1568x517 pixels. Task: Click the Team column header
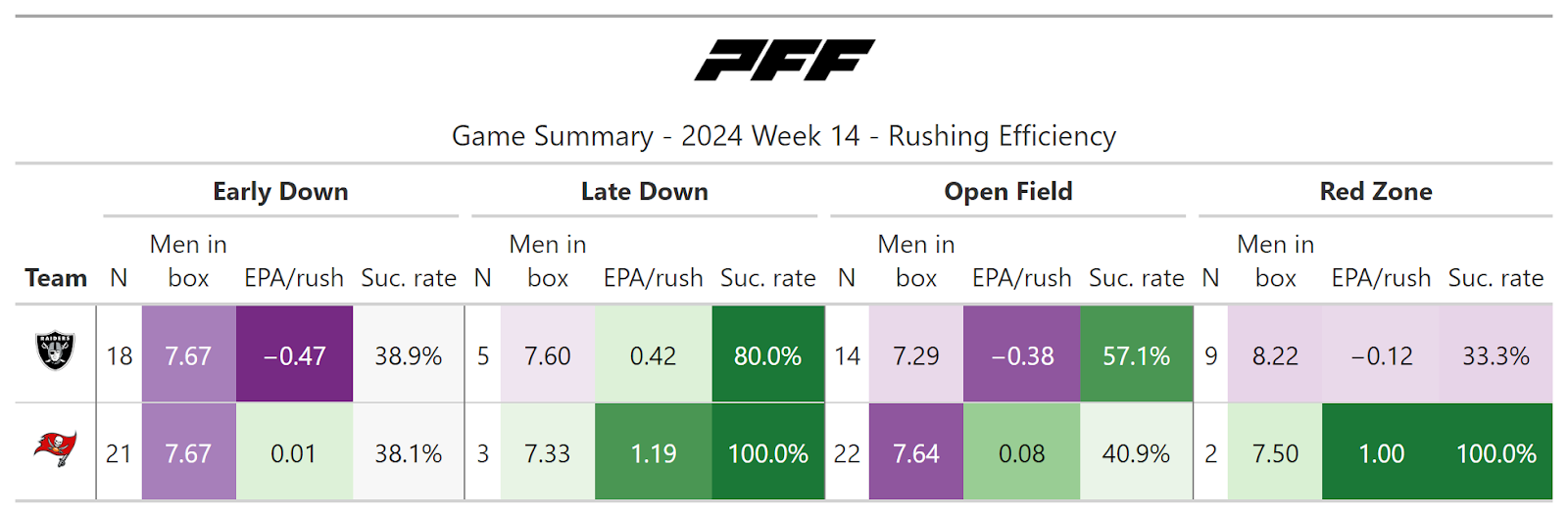click(56, 278)
